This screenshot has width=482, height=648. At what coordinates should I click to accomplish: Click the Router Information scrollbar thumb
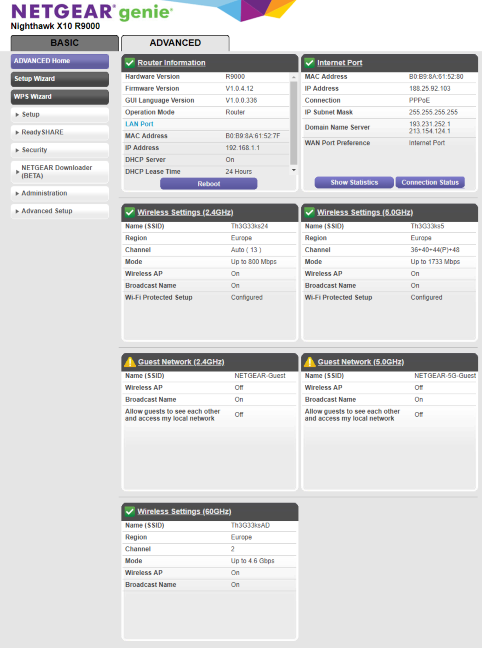(293, 123)
